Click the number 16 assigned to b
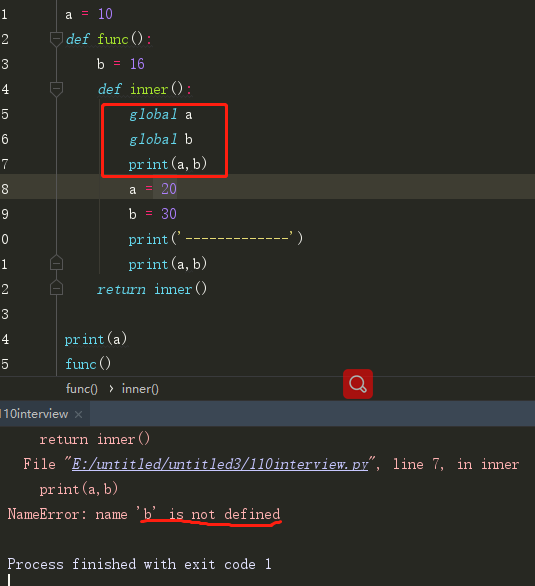The width and height of the screenshot is (535, 586). coord(137,64)
